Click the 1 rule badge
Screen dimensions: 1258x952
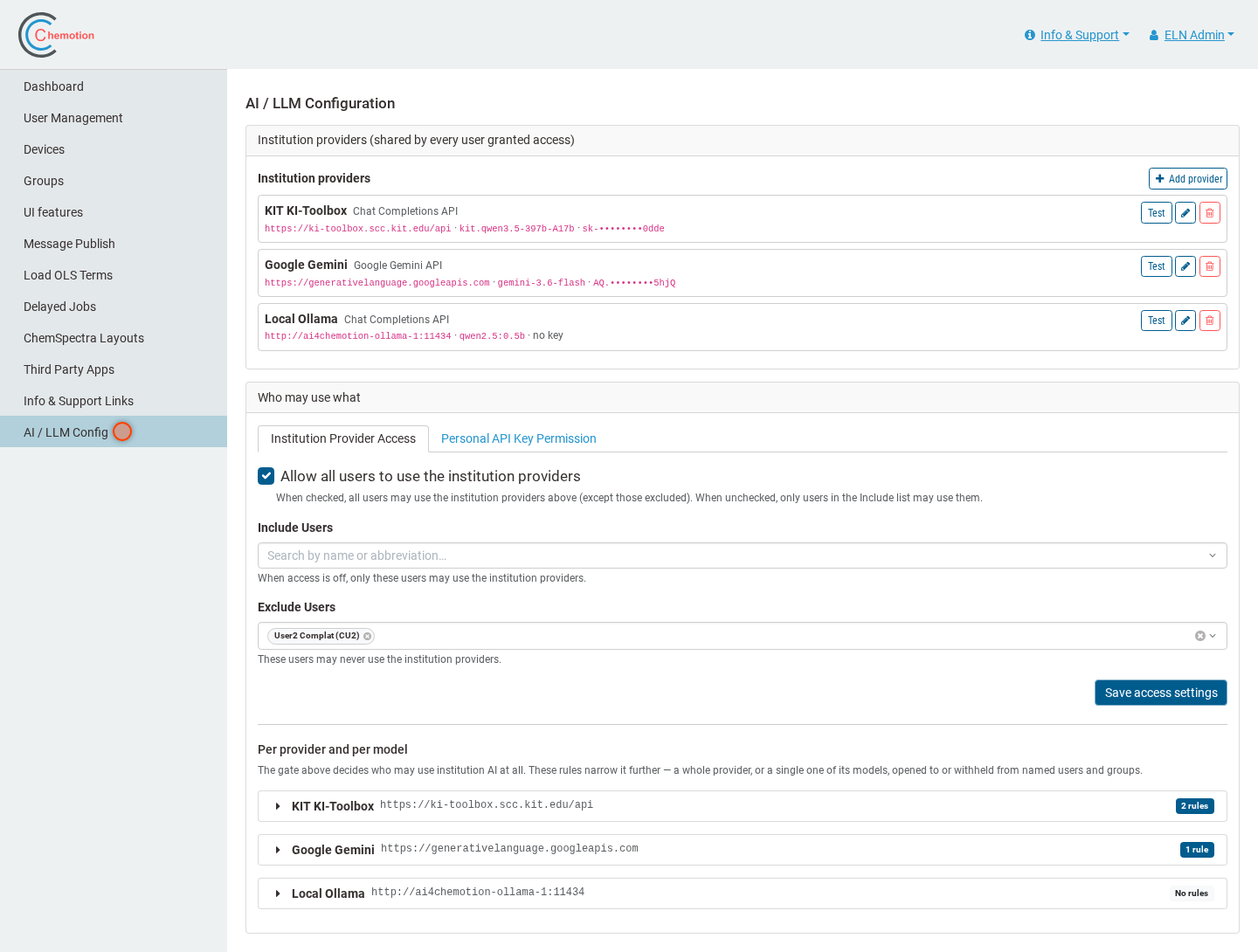pyautogui.click(x=1197, y=850)
